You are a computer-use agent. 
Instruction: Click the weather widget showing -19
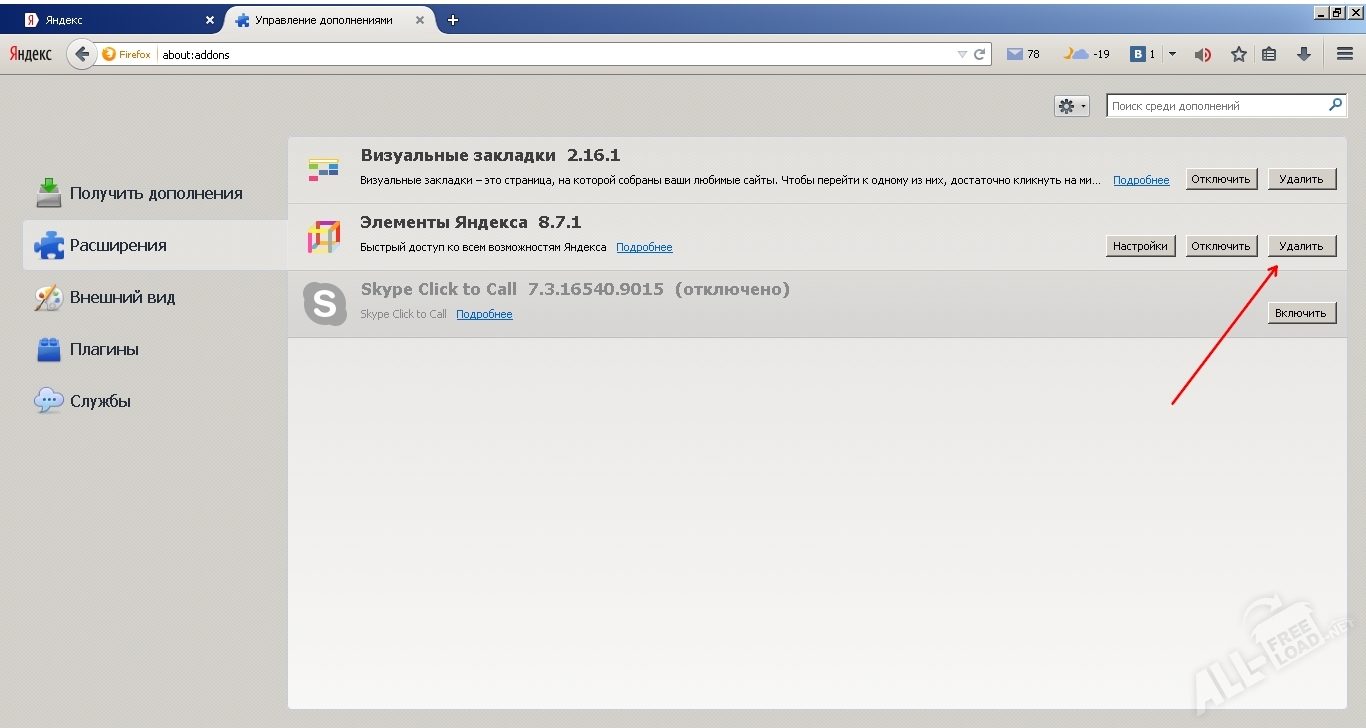1083,54
